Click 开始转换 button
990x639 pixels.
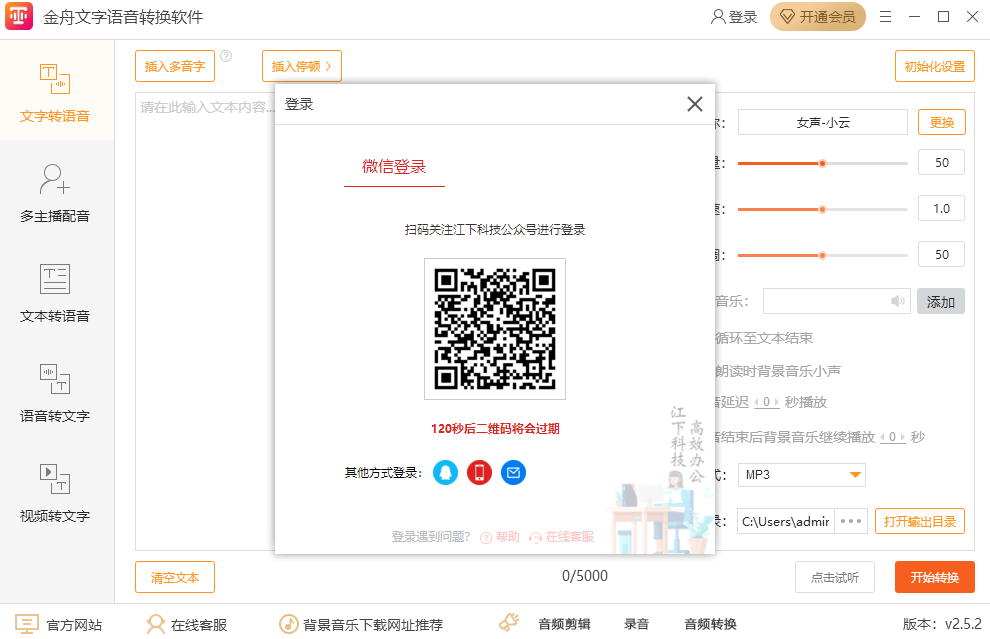pyautogui.click(x=935, y=577)
